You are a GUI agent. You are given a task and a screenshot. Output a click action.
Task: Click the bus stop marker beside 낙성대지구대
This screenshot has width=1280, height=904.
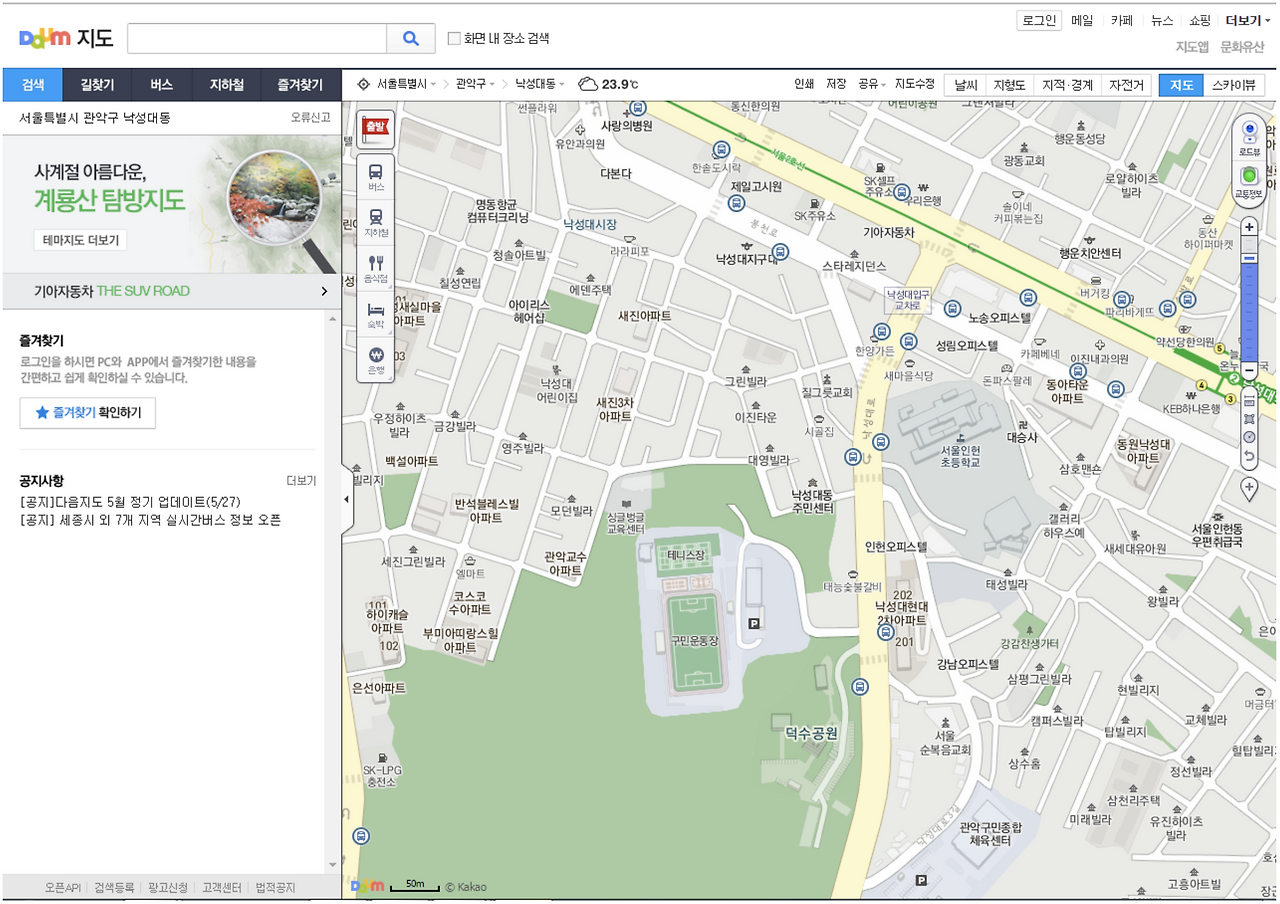pos(781,253)
